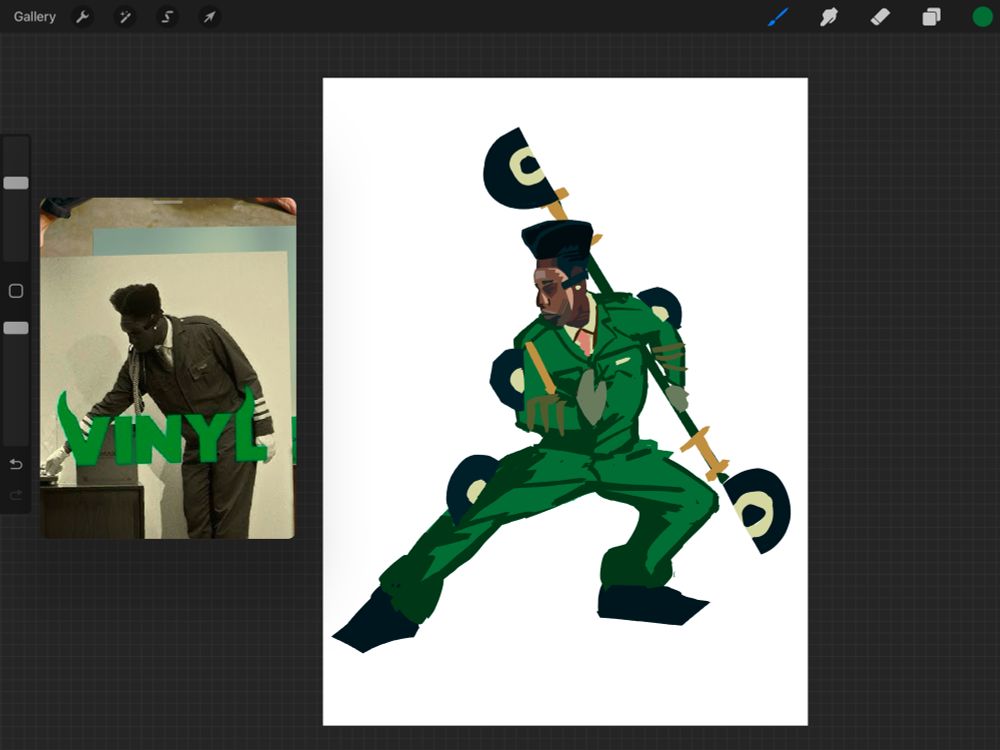Click the brush opacity slider handle

tap(16, 328)
